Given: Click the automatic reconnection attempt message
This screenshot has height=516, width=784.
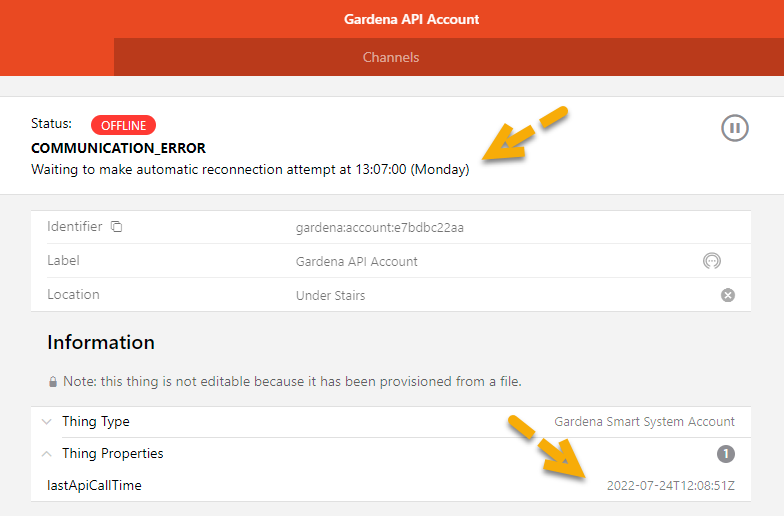Looking at the screenshot, I should pos(250,170).
